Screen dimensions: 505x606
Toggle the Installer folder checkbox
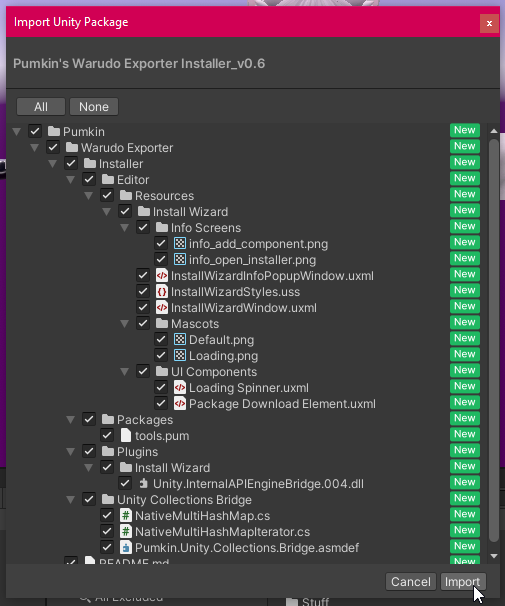tap(71, 163)
